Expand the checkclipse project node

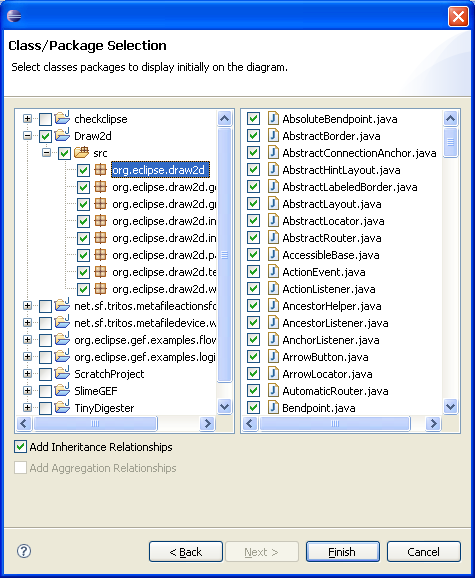coord(27,118)
